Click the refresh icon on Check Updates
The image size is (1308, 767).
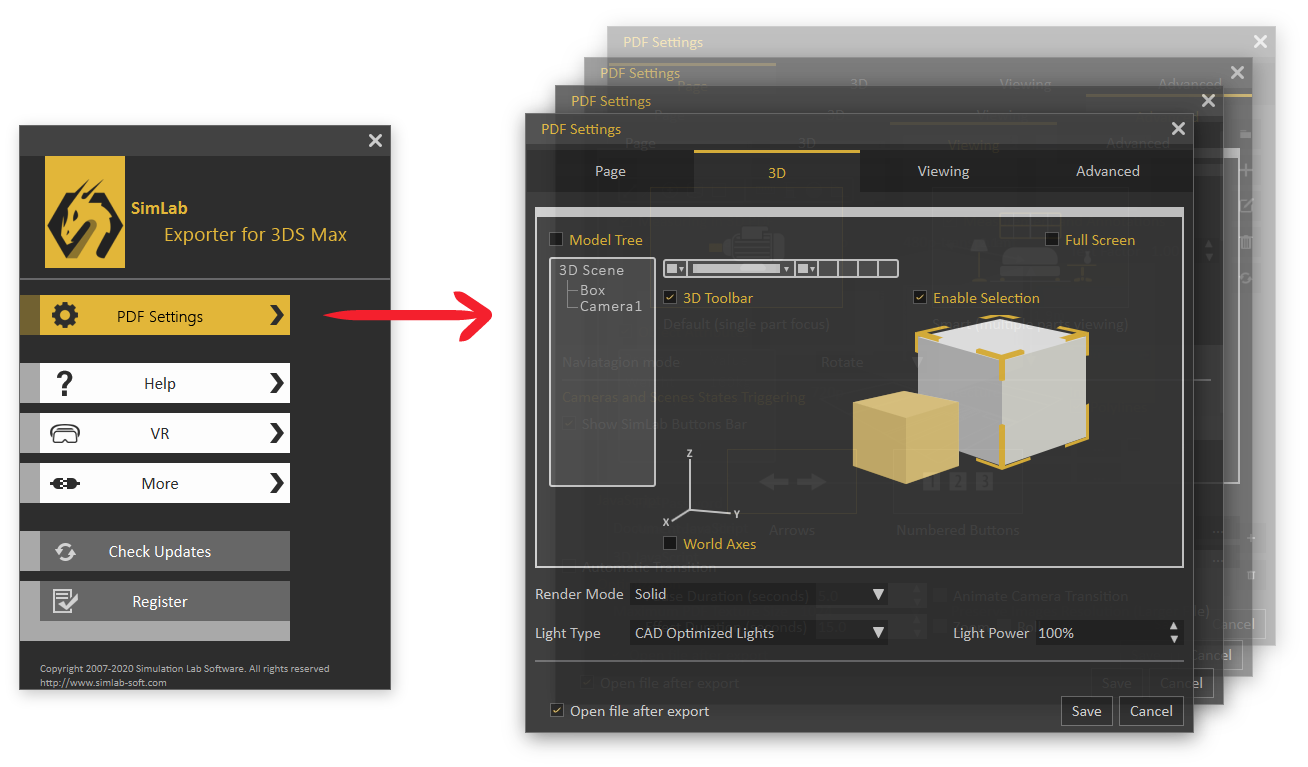(66, 551)
